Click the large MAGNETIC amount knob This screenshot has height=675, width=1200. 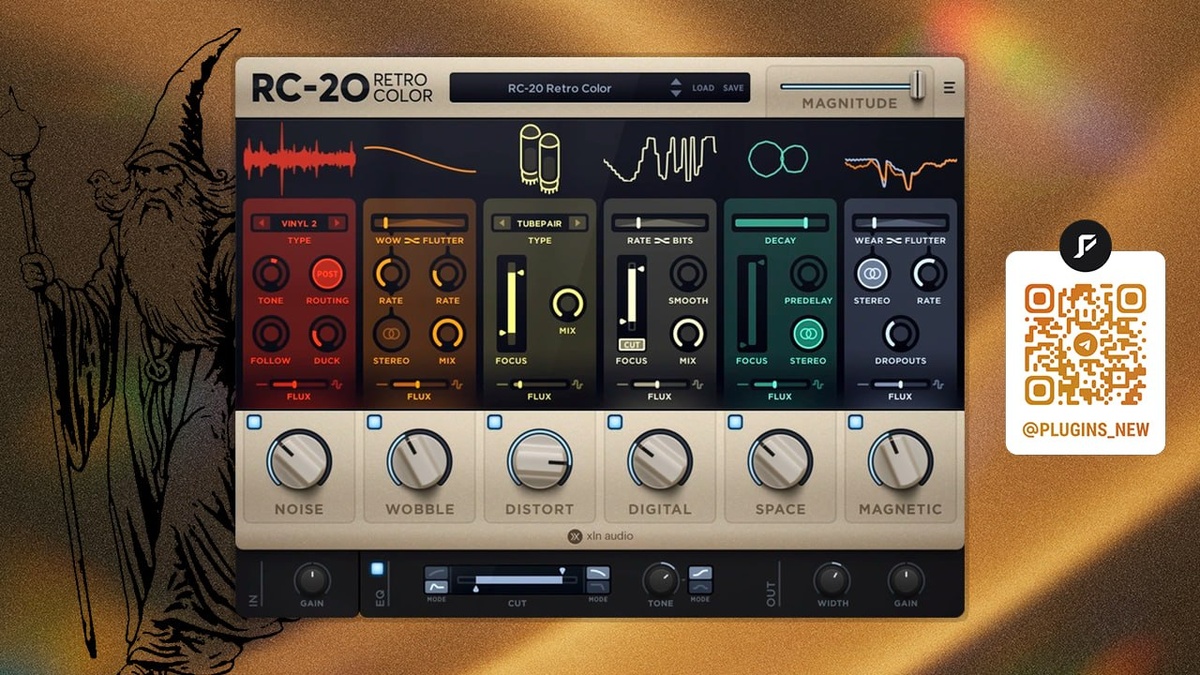900,460
